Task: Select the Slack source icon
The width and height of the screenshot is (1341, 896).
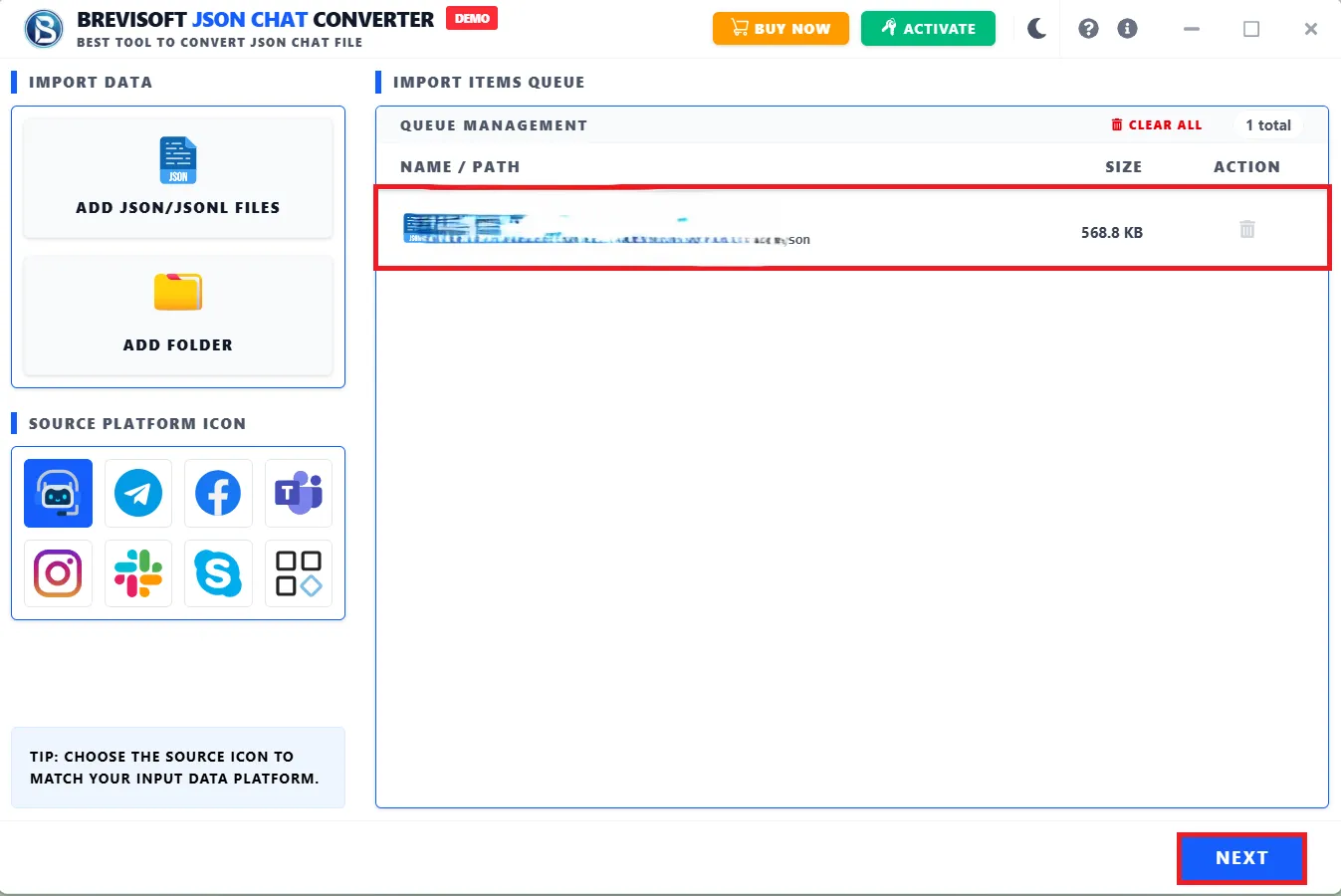Action: [138, 573]
